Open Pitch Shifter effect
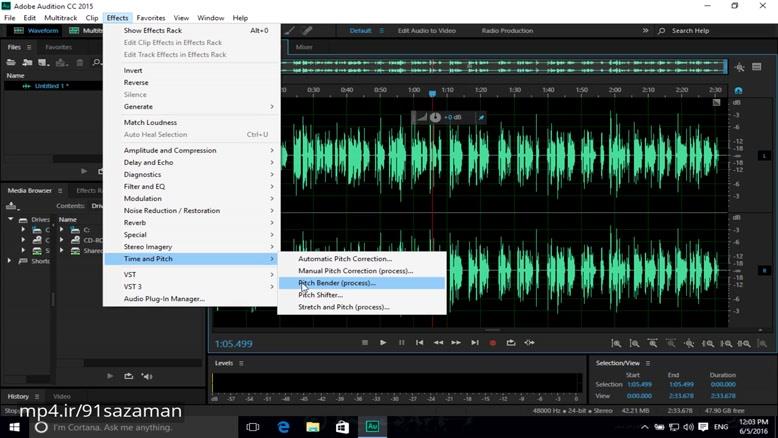Screen dimensions: 778x438 (362, 295)
